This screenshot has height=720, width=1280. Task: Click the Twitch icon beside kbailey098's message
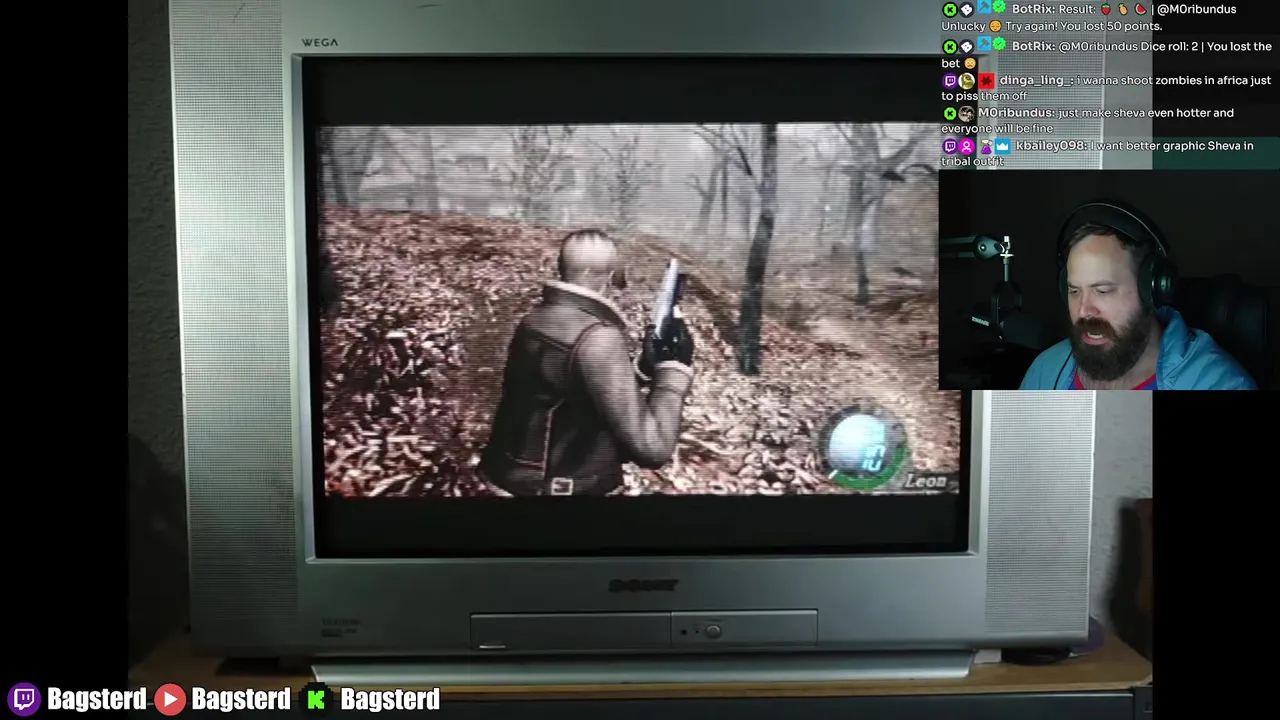coord(950,146)
